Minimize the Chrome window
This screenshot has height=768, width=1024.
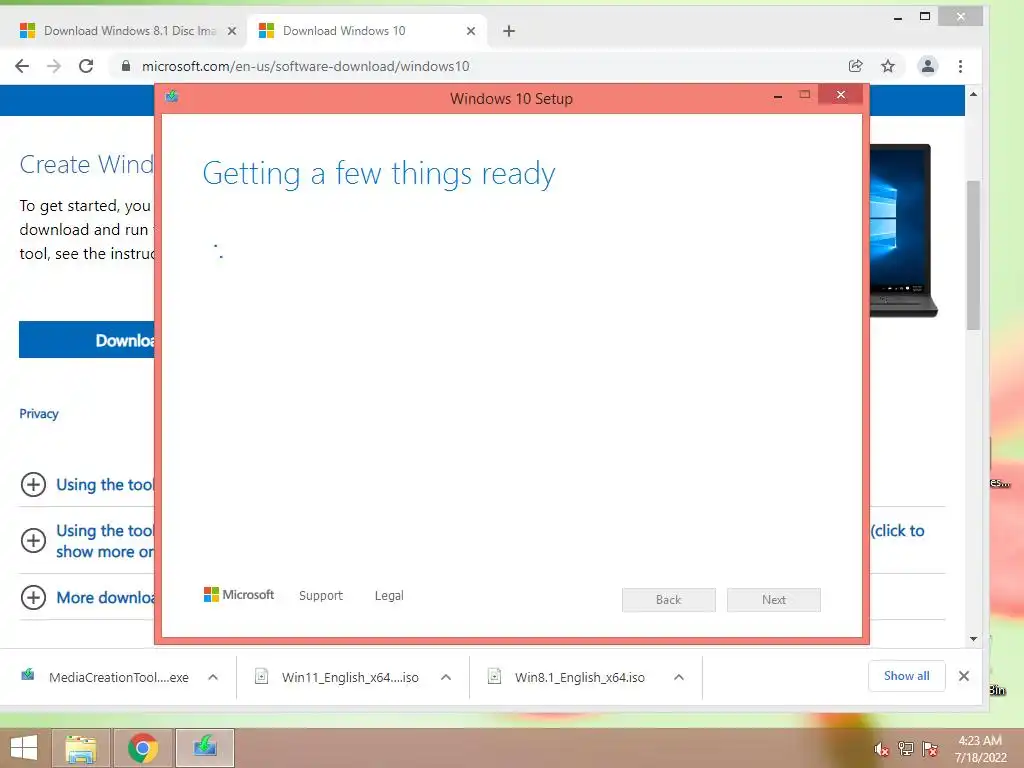pos(898,18)
